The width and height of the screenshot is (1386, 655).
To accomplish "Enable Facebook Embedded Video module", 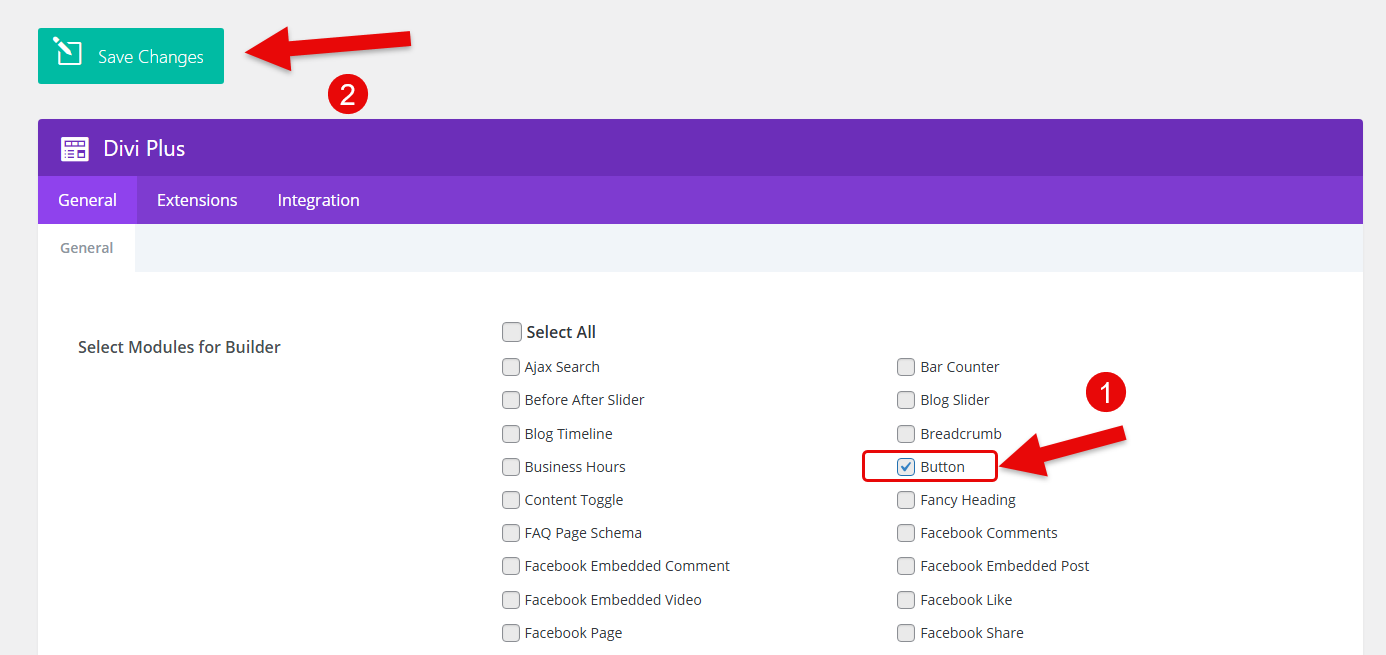I will pyautogui.click(x=511, y=600).
